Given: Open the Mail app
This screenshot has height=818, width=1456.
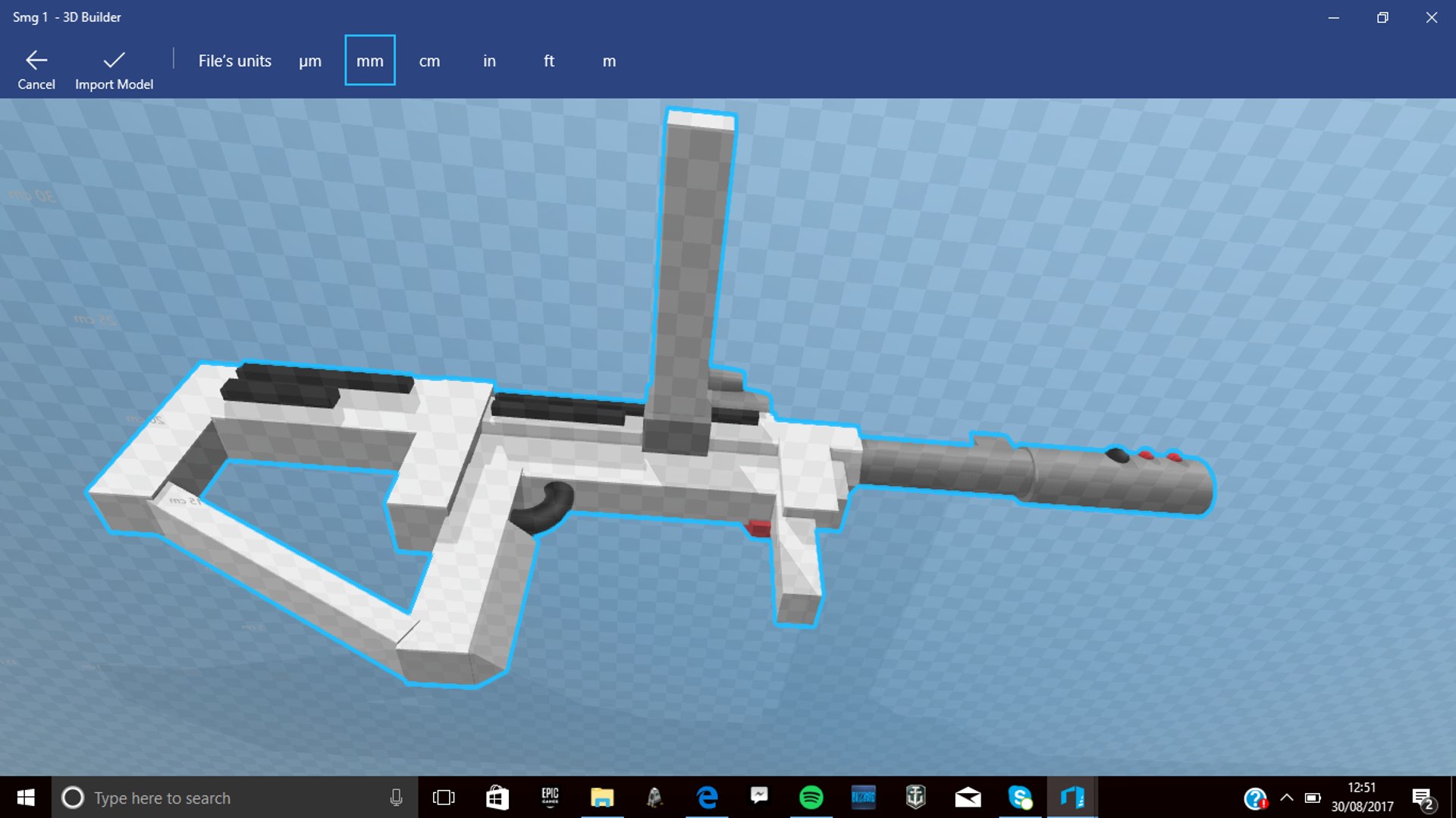Looking at the screenshot, I should pos(968,798).
